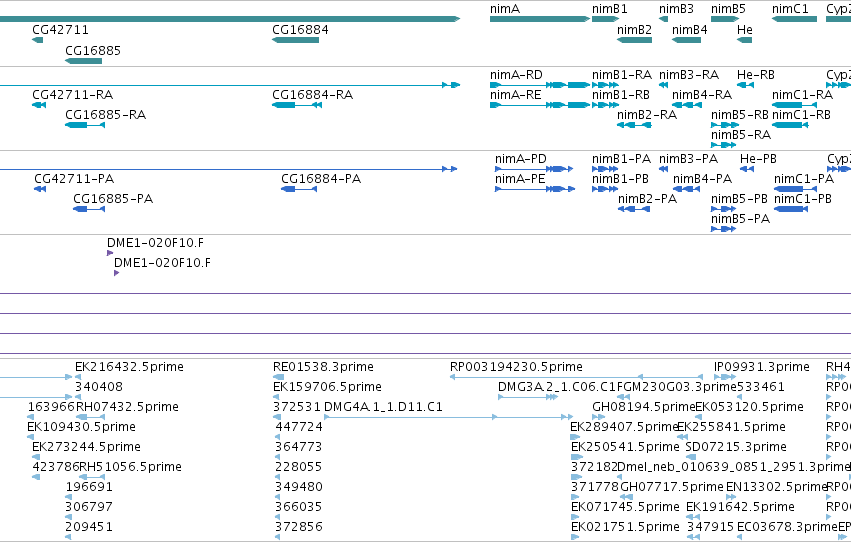851x542 pixels.
Task: Select the CG42711 gene glyph
Action: [37, 40]
